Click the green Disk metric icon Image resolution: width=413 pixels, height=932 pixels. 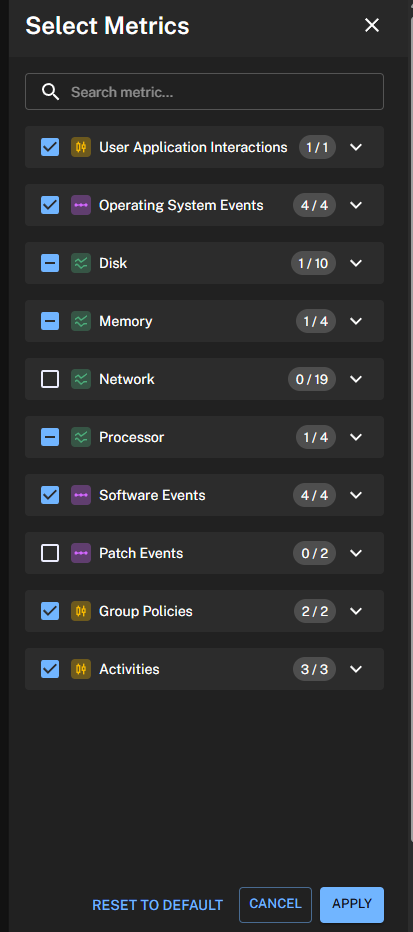[81, 263]
